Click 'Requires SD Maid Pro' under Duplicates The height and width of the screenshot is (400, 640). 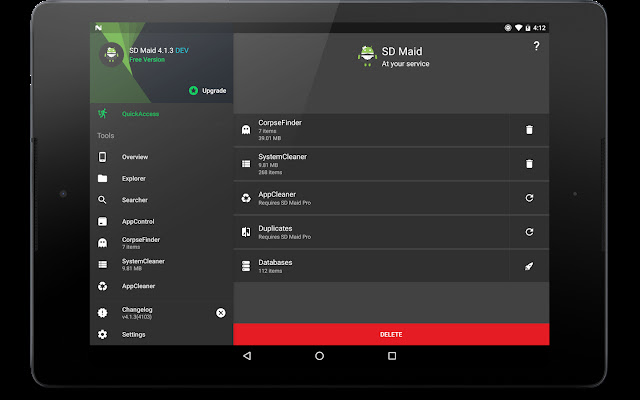284,237
